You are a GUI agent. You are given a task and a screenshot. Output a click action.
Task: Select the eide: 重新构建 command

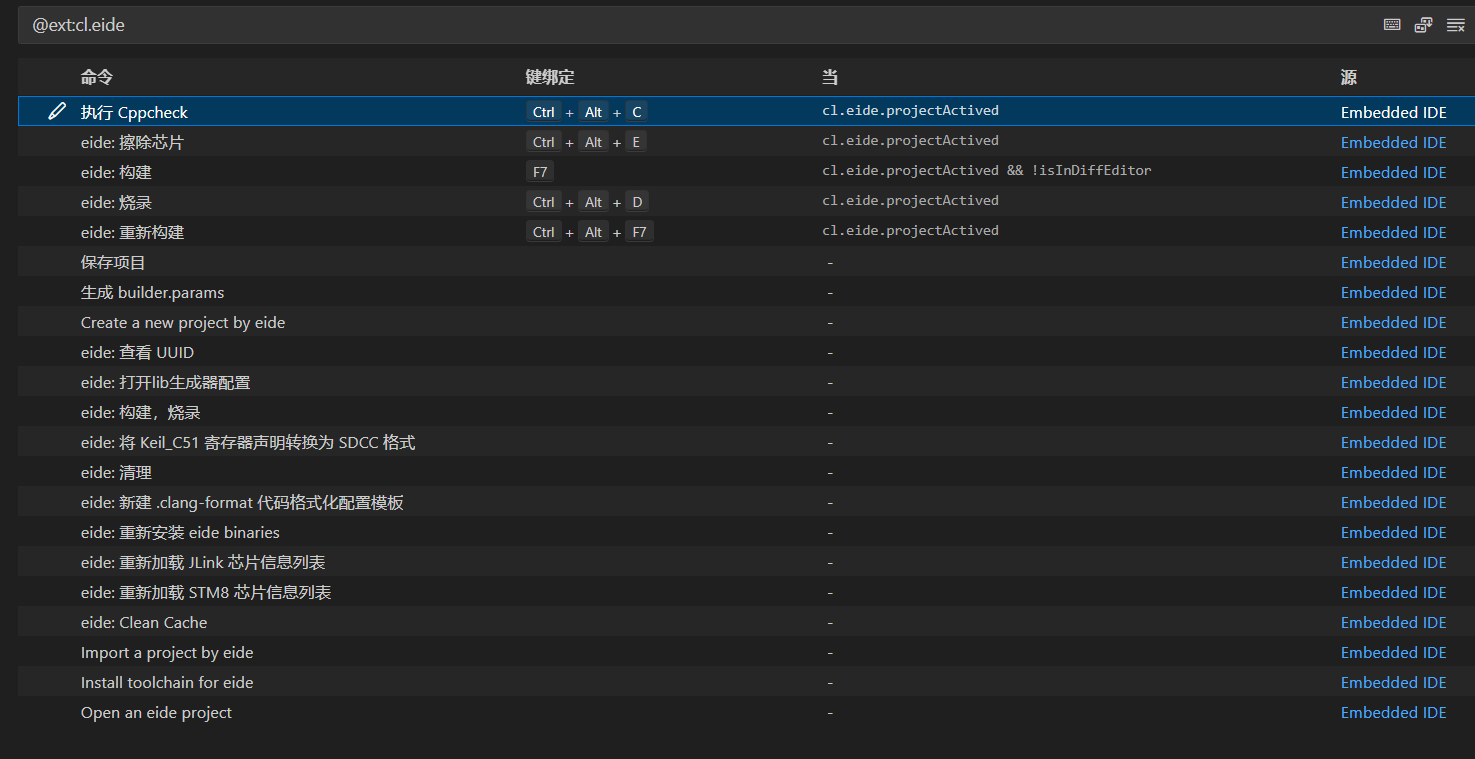click(132, 232)
